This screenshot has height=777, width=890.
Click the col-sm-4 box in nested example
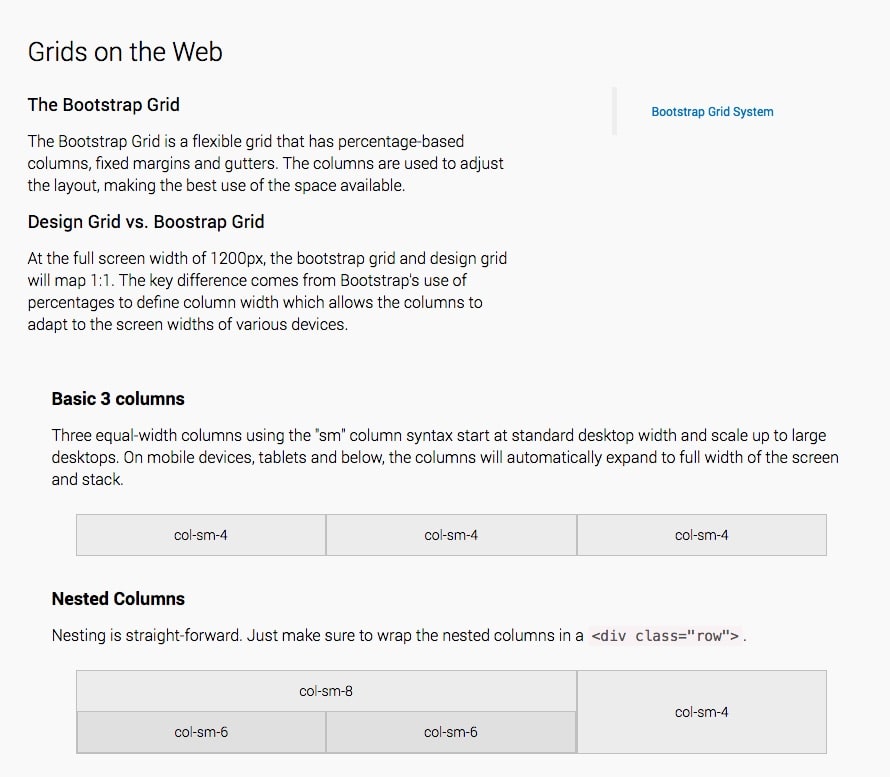pos(702,712)
